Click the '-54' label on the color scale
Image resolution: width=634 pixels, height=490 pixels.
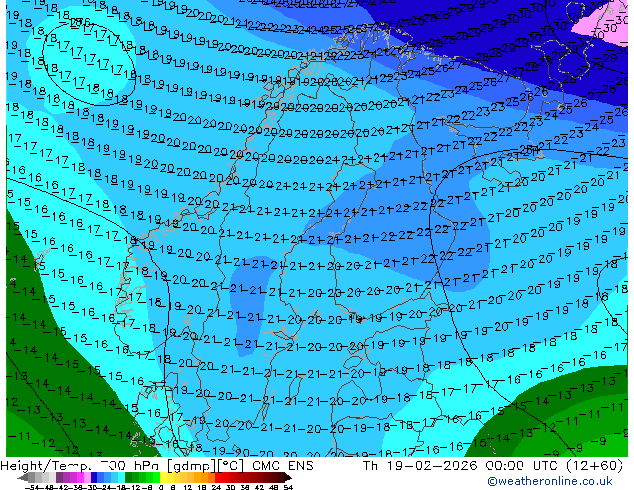pyautogui.click(x=31, y=487)
